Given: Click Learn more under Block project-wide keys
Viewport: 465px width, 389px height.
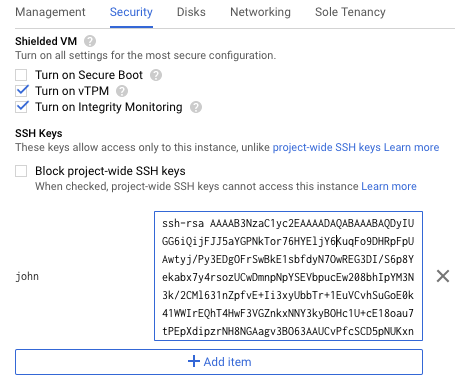Looking at the screenshot, I should click(x=389, y=186).
